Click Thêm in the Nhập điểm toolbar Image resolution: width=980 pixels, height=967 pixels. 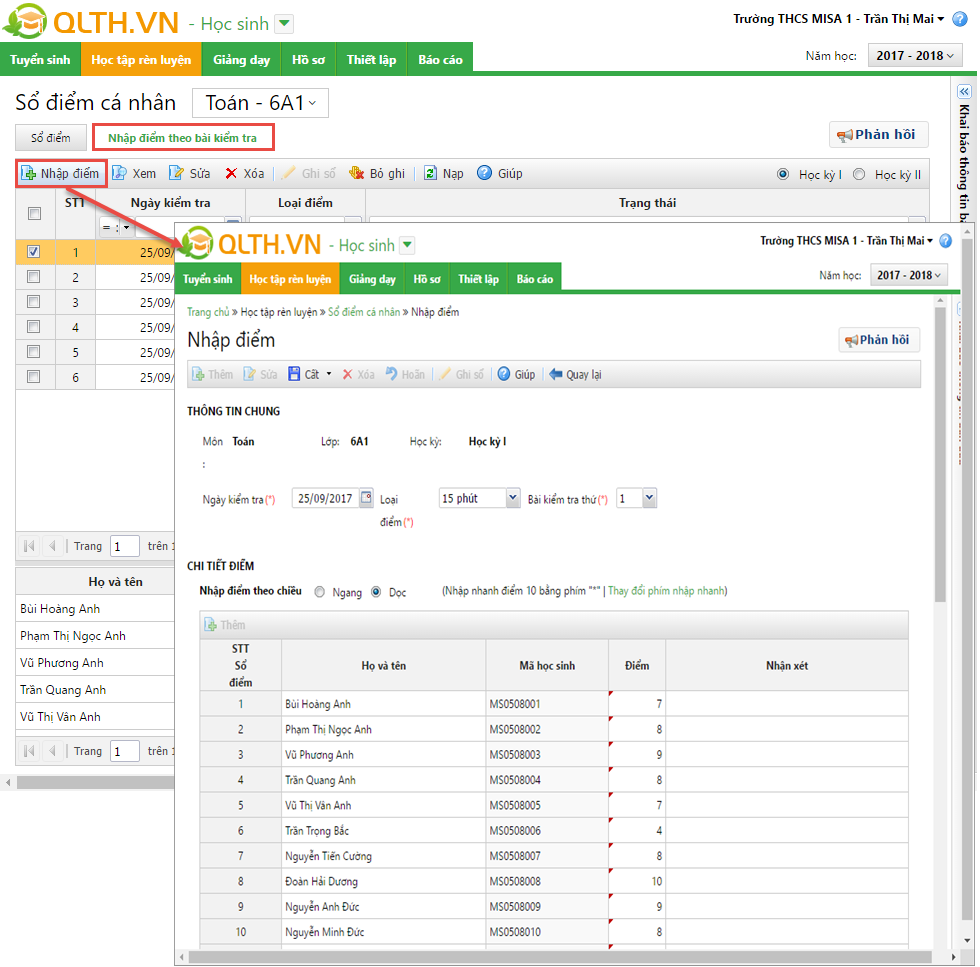tap(212, 374)
